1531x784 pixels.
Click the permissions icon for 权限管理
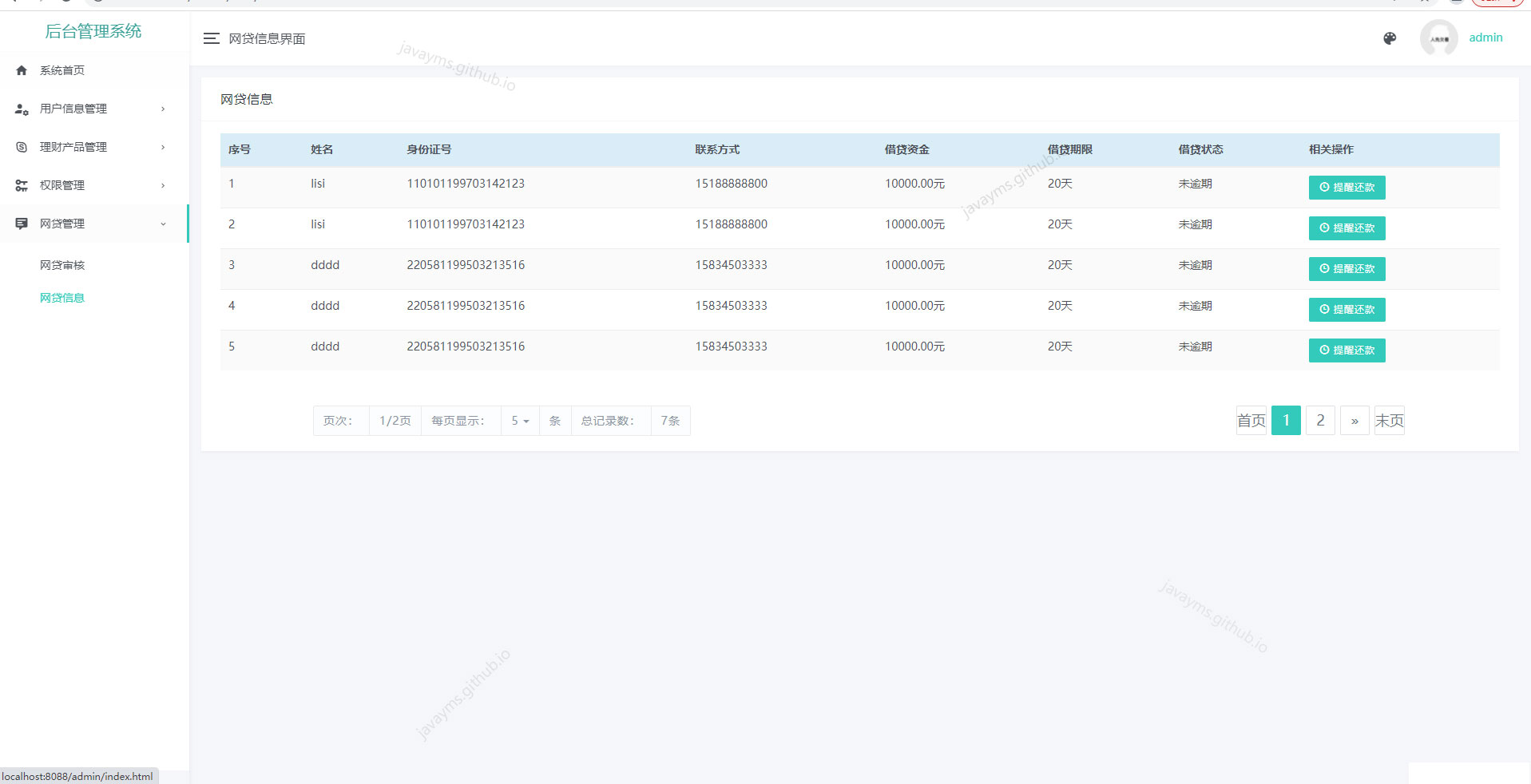coord(22,185)
